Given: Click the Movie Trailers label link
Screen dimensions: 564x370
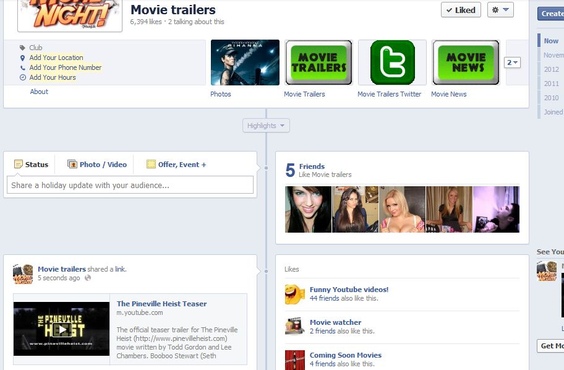Looking at the screenshot, I should coord(304,94).
